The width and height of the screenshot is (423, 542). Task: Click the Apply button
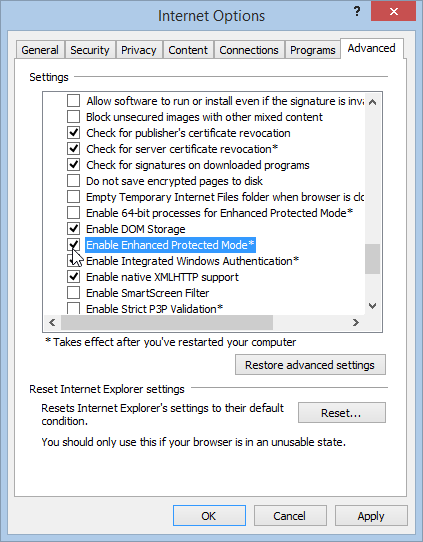(x=371, y=516)
